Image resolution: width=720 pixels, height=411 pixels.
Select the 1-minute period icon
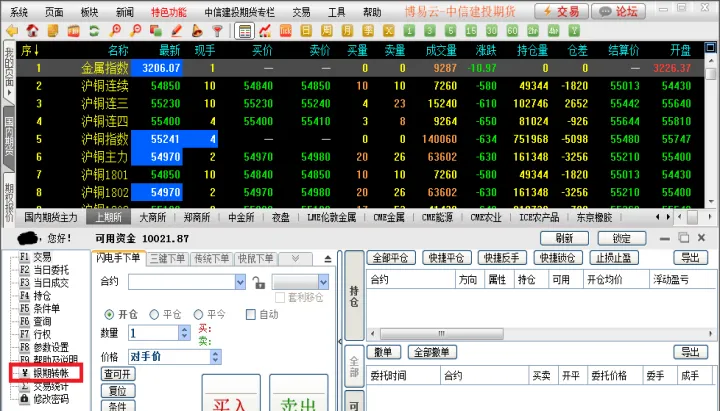pos(409,31)
